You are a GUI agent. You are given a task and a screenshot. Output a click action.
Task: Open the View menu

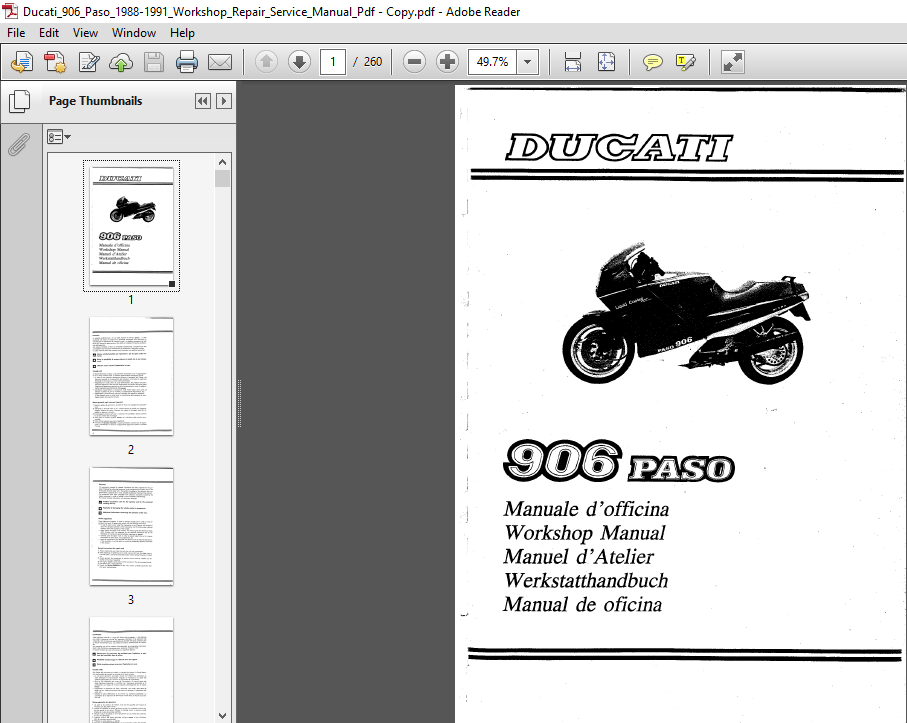pyautogui.click(x=85, y=33)
